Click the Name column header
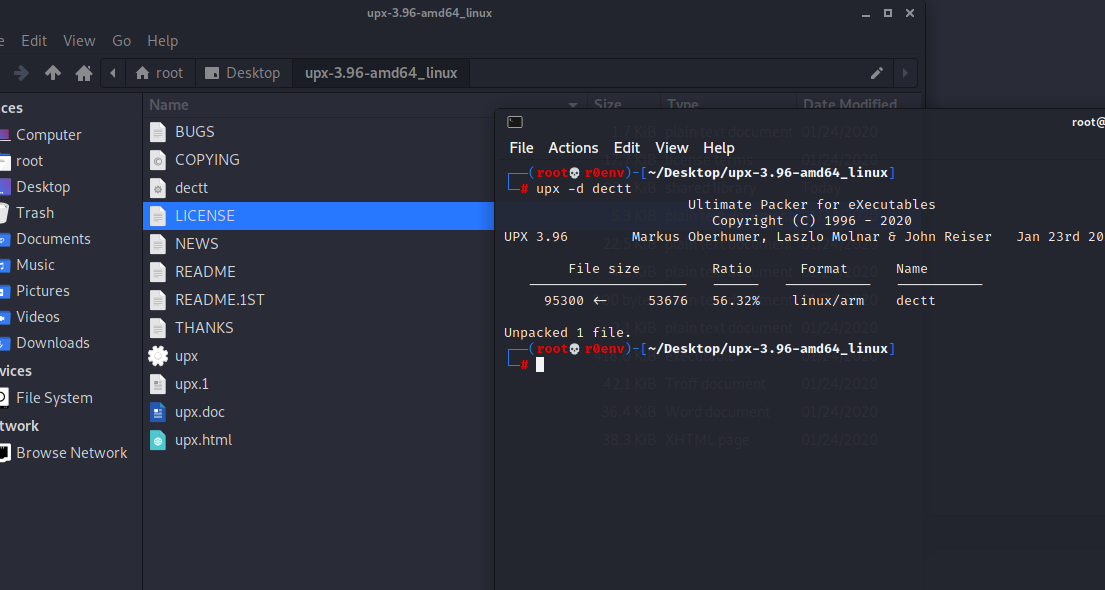The height and width of the screenshot is (590, 1105). [x=169, y=105]
